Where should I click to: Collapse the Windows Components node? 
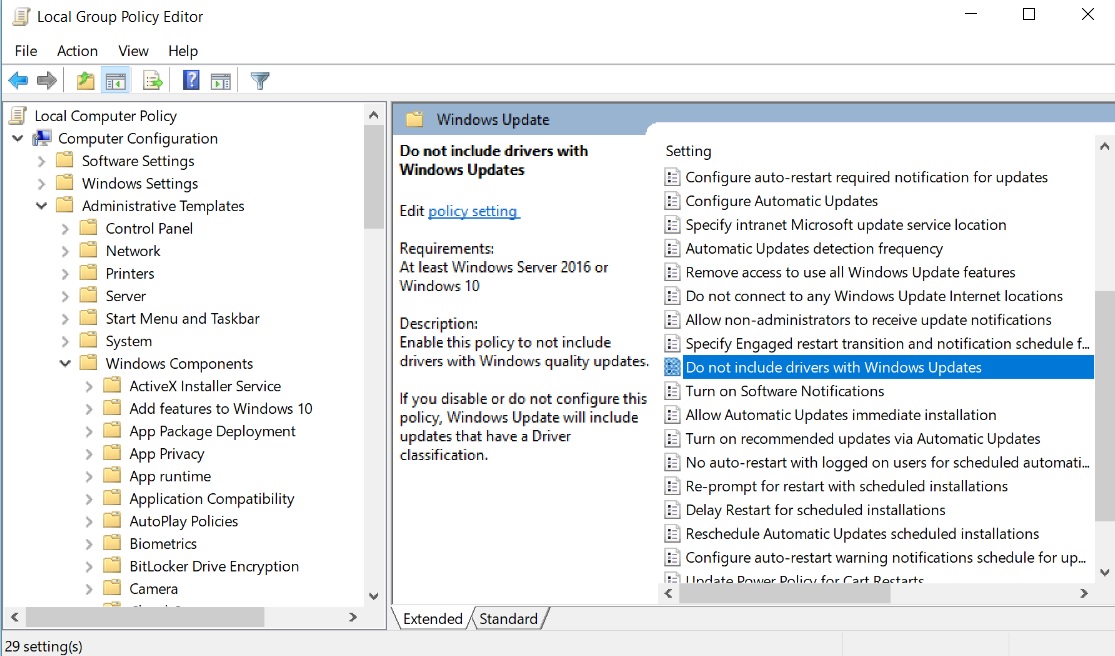[x=65, y=363]
